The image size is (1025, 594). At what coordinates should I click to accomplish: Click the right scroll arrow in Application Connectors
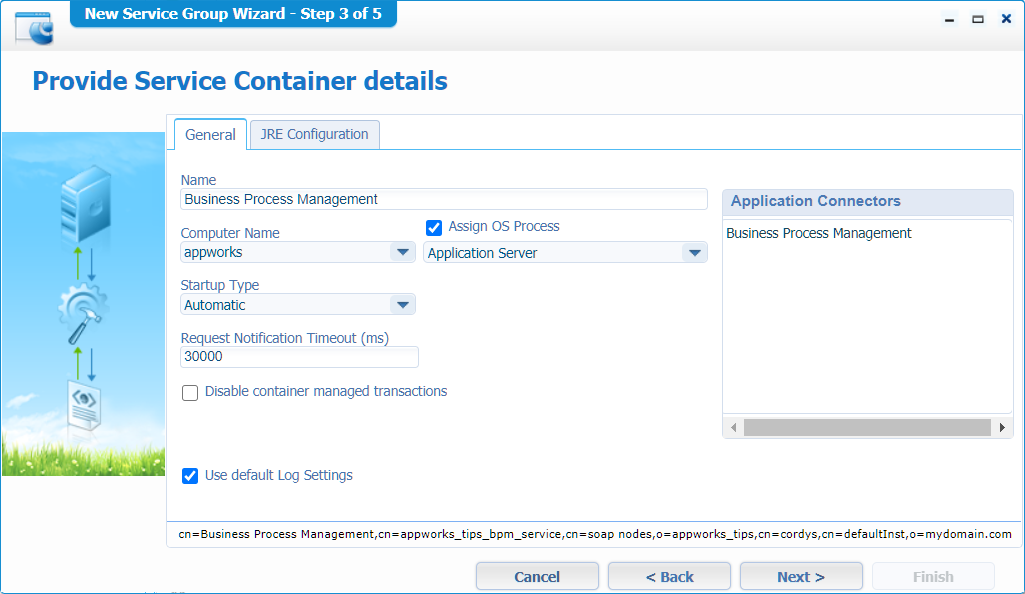tap(1002, 427)
